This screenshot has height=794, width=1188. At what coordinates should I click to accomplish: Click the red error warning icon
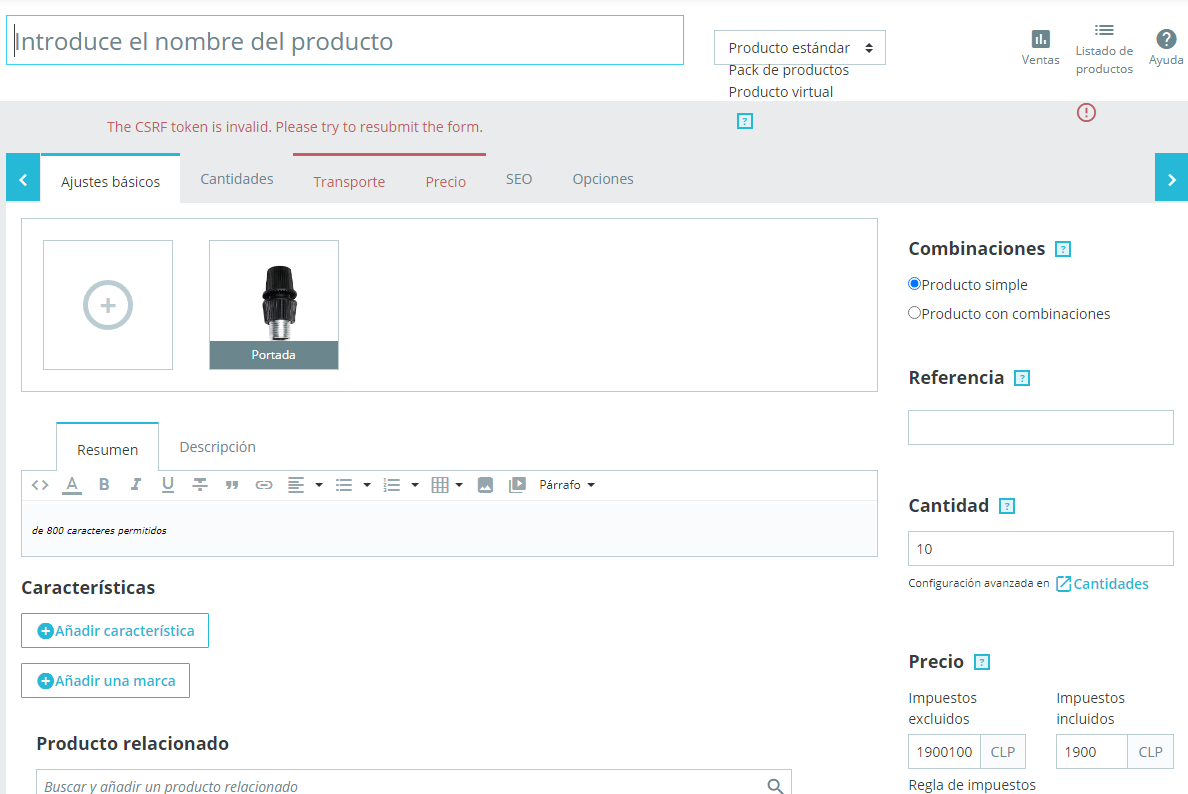pos(1086,113)
